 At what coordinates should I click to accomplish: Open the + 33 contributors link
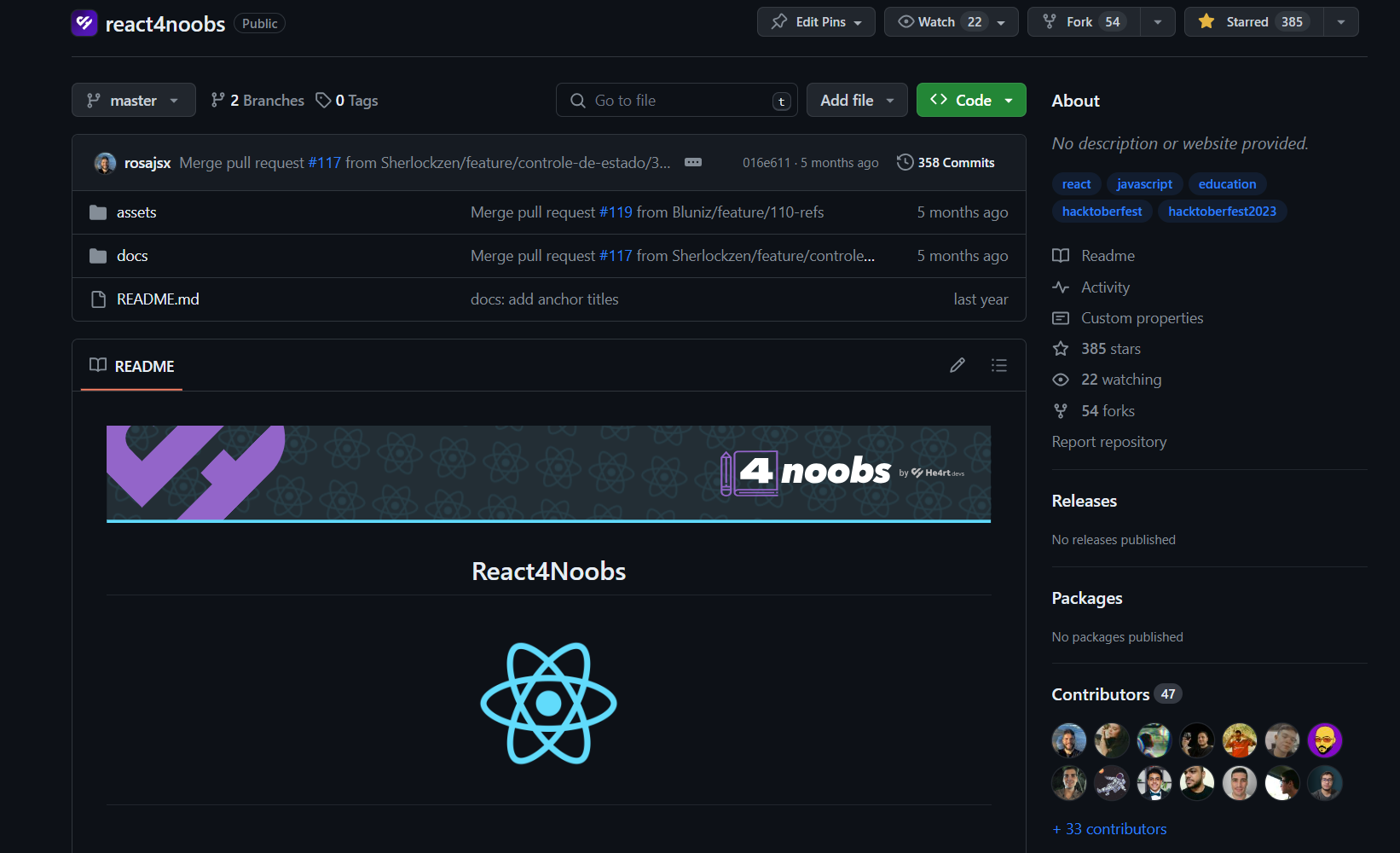tap(1109, 829)
